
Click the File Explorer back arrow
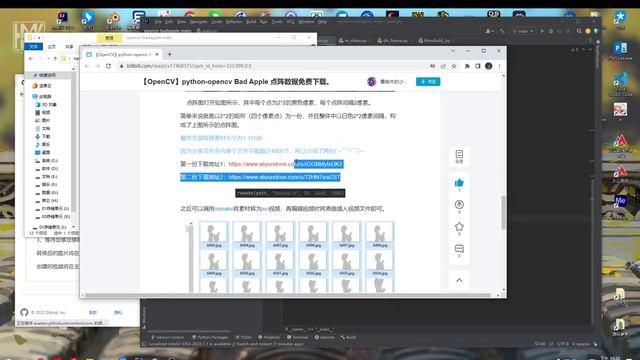click(31, 58)
